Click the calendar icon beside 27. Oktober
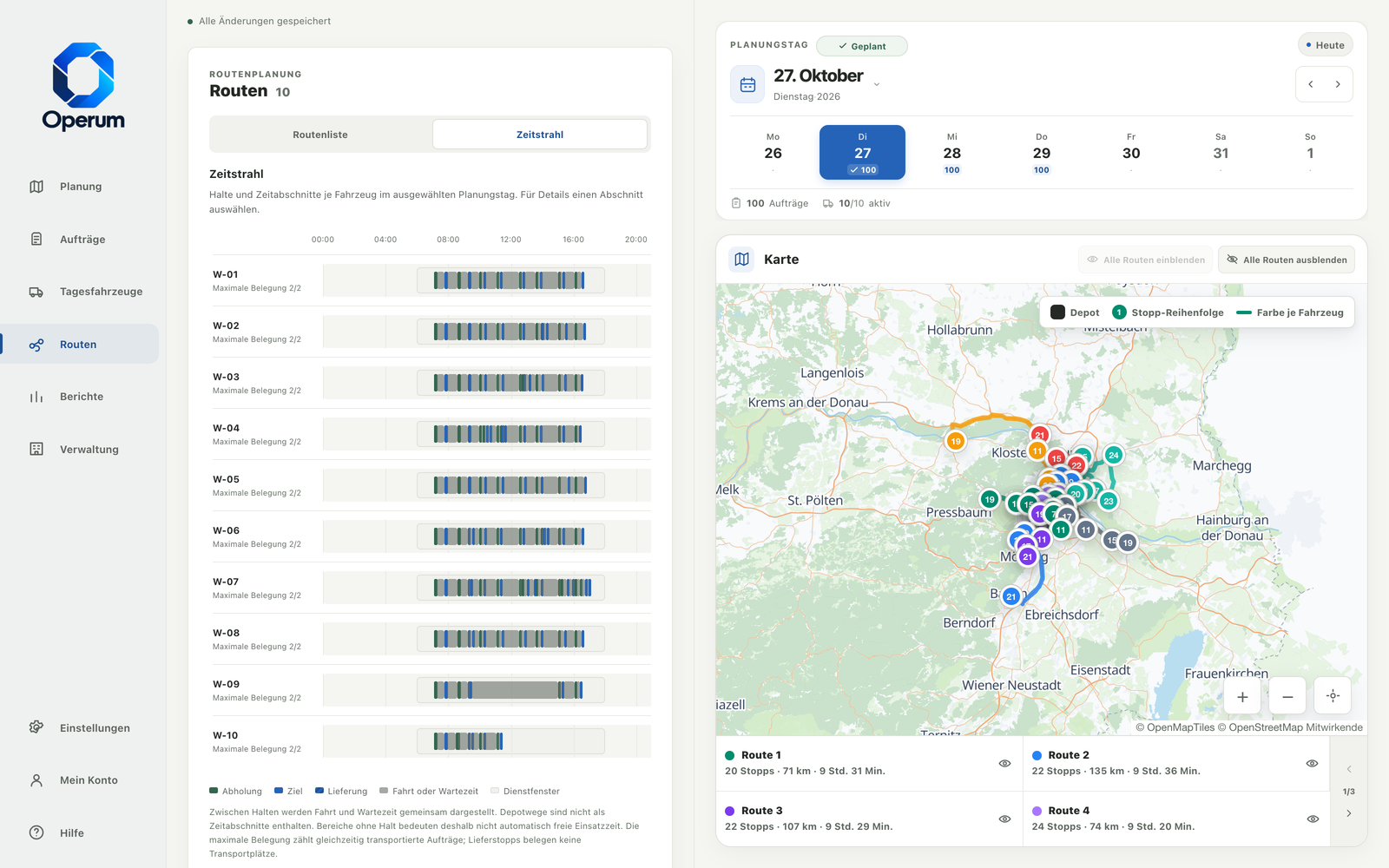This screenshot has height=868, width=1389. (747, 84)
